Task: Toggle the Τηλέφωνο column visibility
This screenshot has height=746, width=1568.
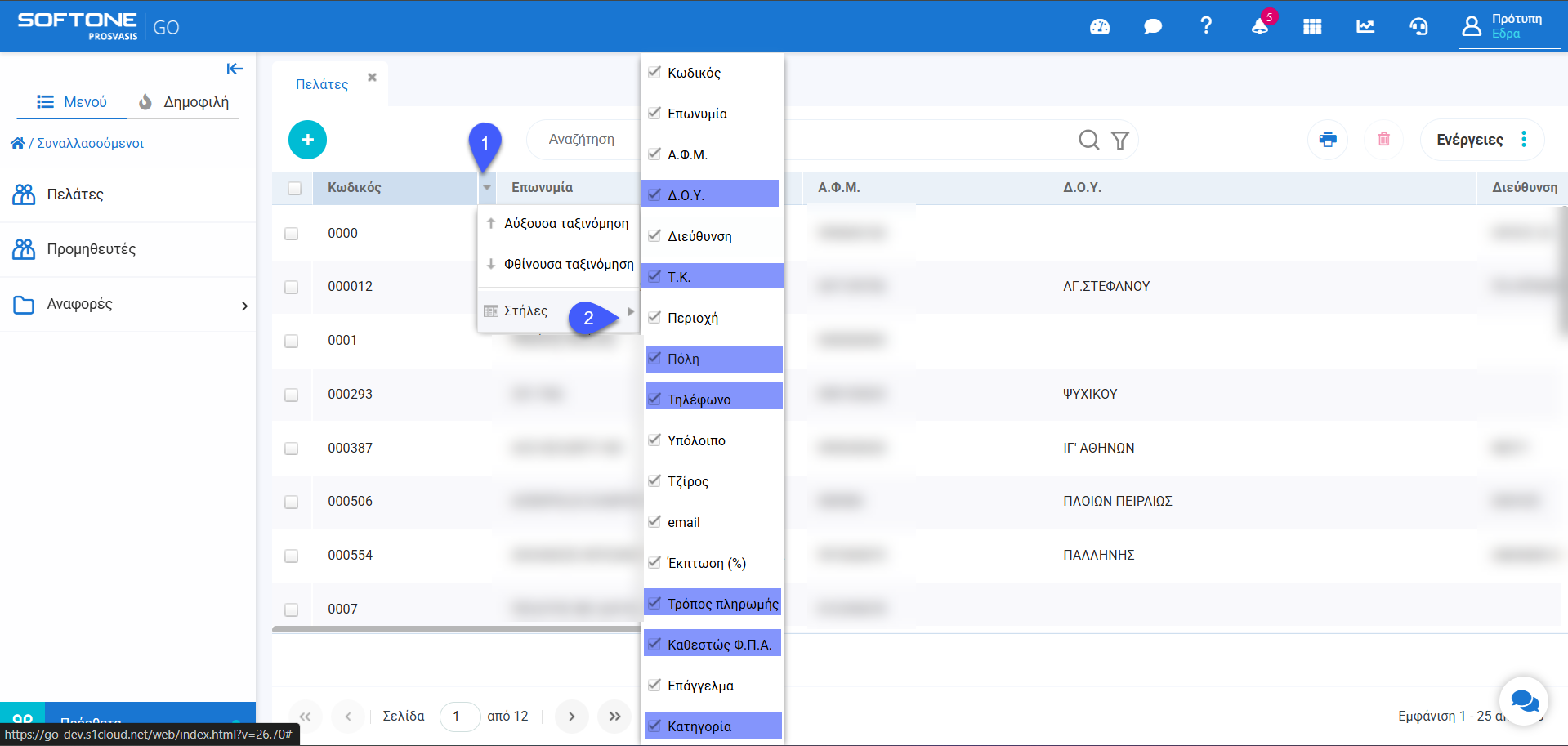Action: 654,399
